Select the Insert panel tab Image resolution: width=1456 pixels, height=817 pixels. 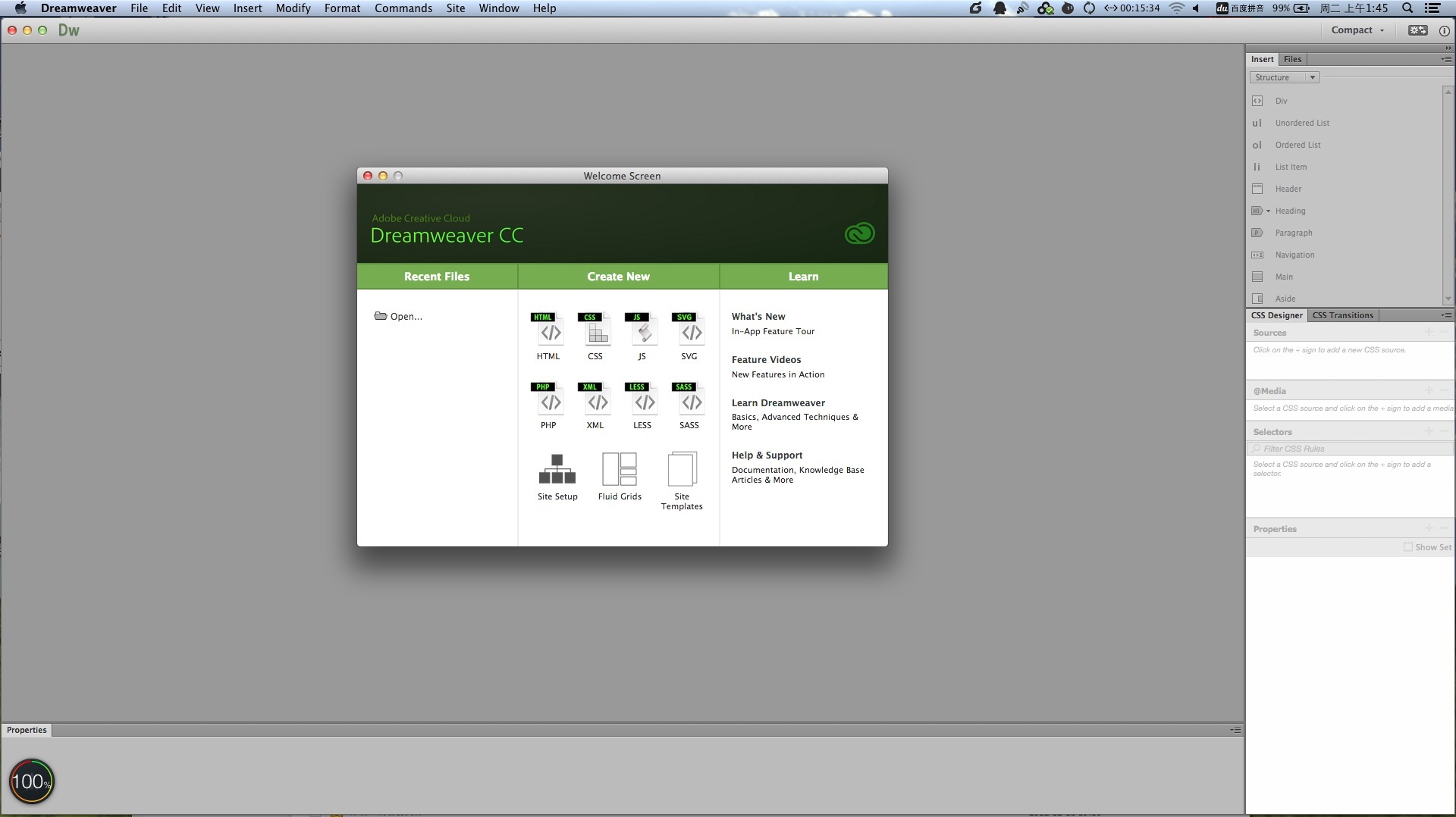[1263, 59]
